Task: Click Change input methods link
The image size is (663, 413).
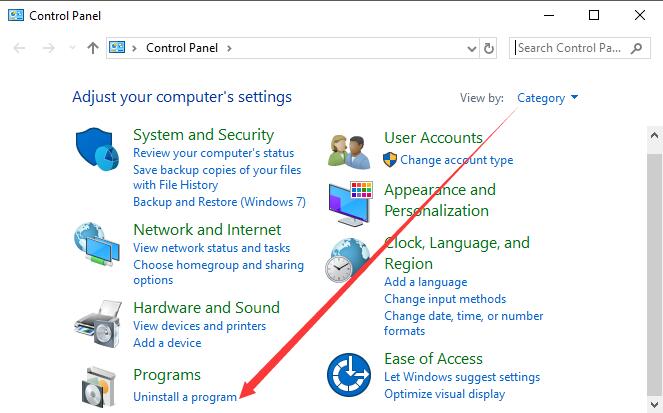Action: (445, 299)
